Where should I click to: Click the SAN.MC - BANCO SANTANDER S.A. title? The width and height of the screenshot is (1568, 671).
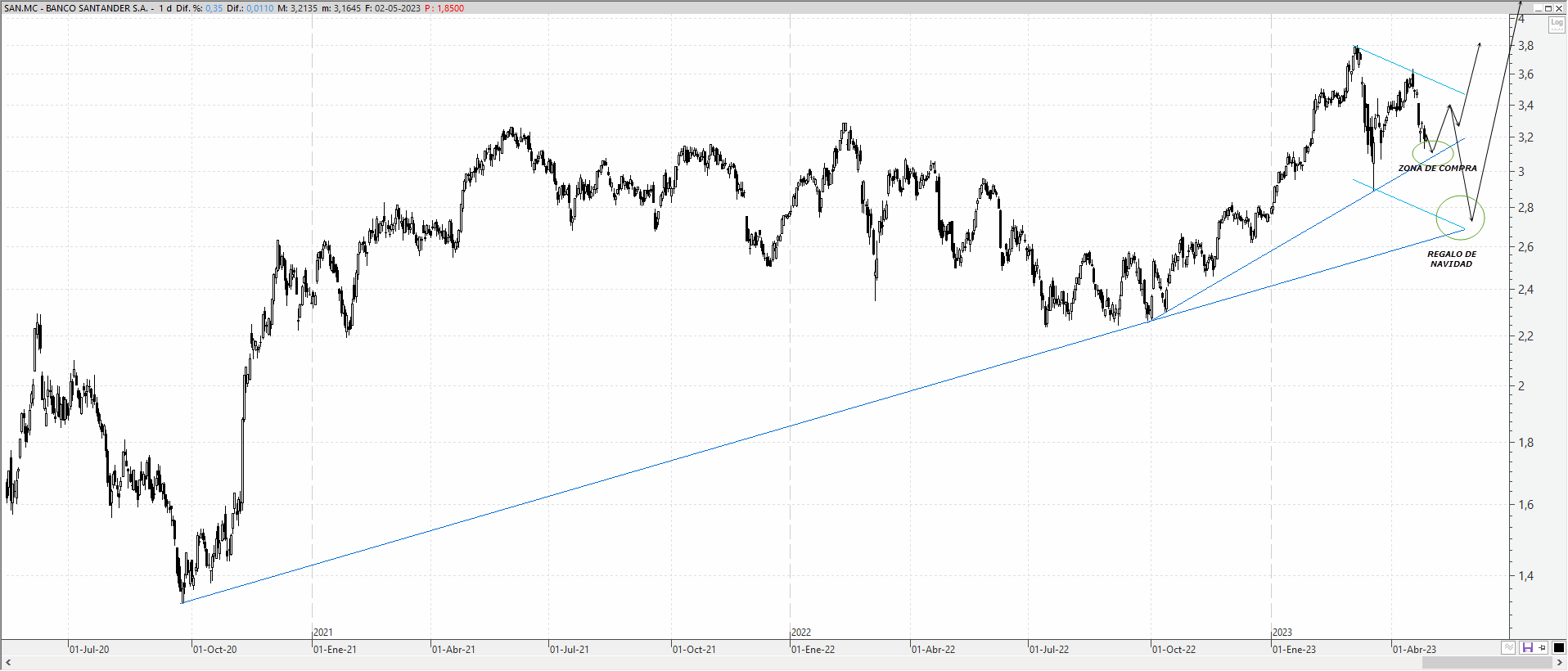(x=76, y=8)
